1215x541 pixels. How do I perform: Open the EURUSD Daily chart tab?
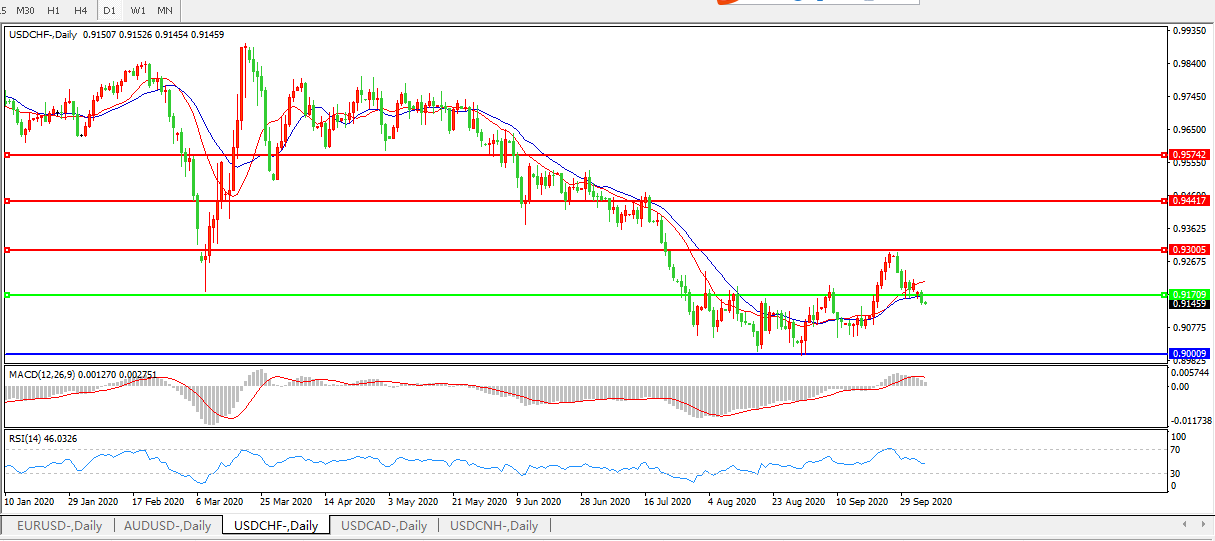coord(59,525)
